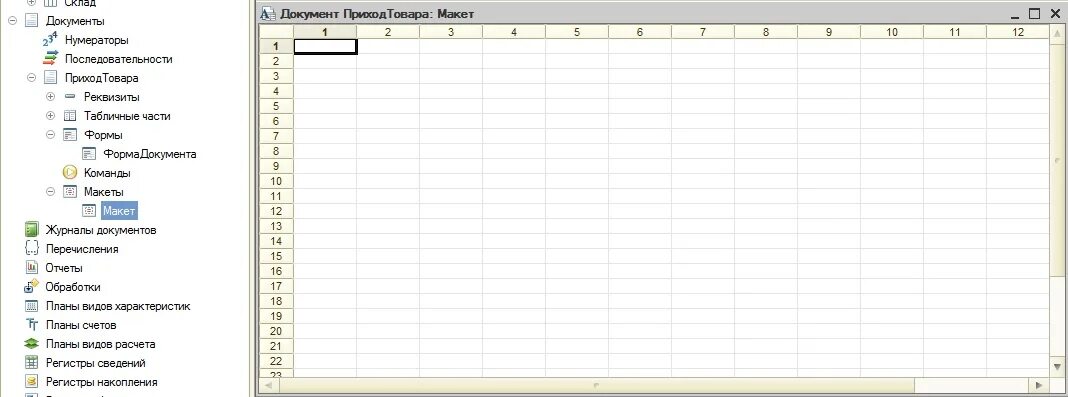Click the Макеты icon

point(69,192)
